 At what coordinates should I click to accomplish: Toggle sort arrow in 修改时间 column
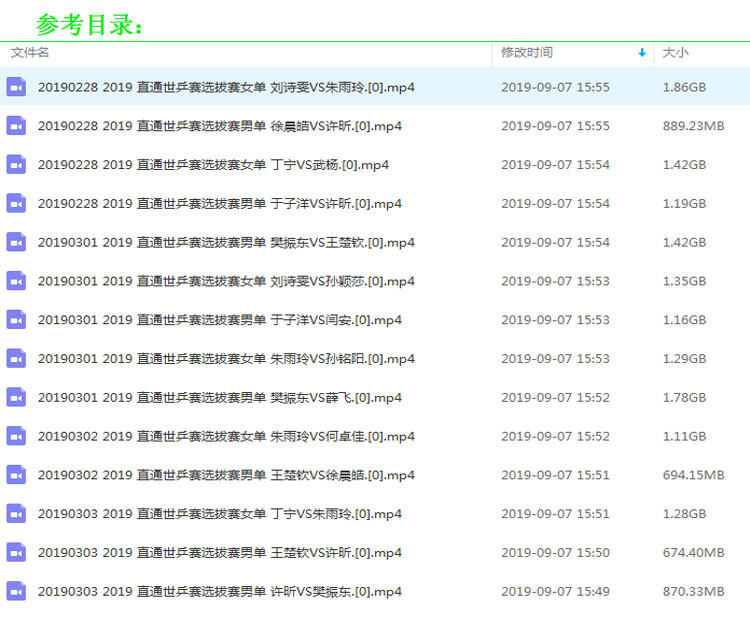pos(642,53)
